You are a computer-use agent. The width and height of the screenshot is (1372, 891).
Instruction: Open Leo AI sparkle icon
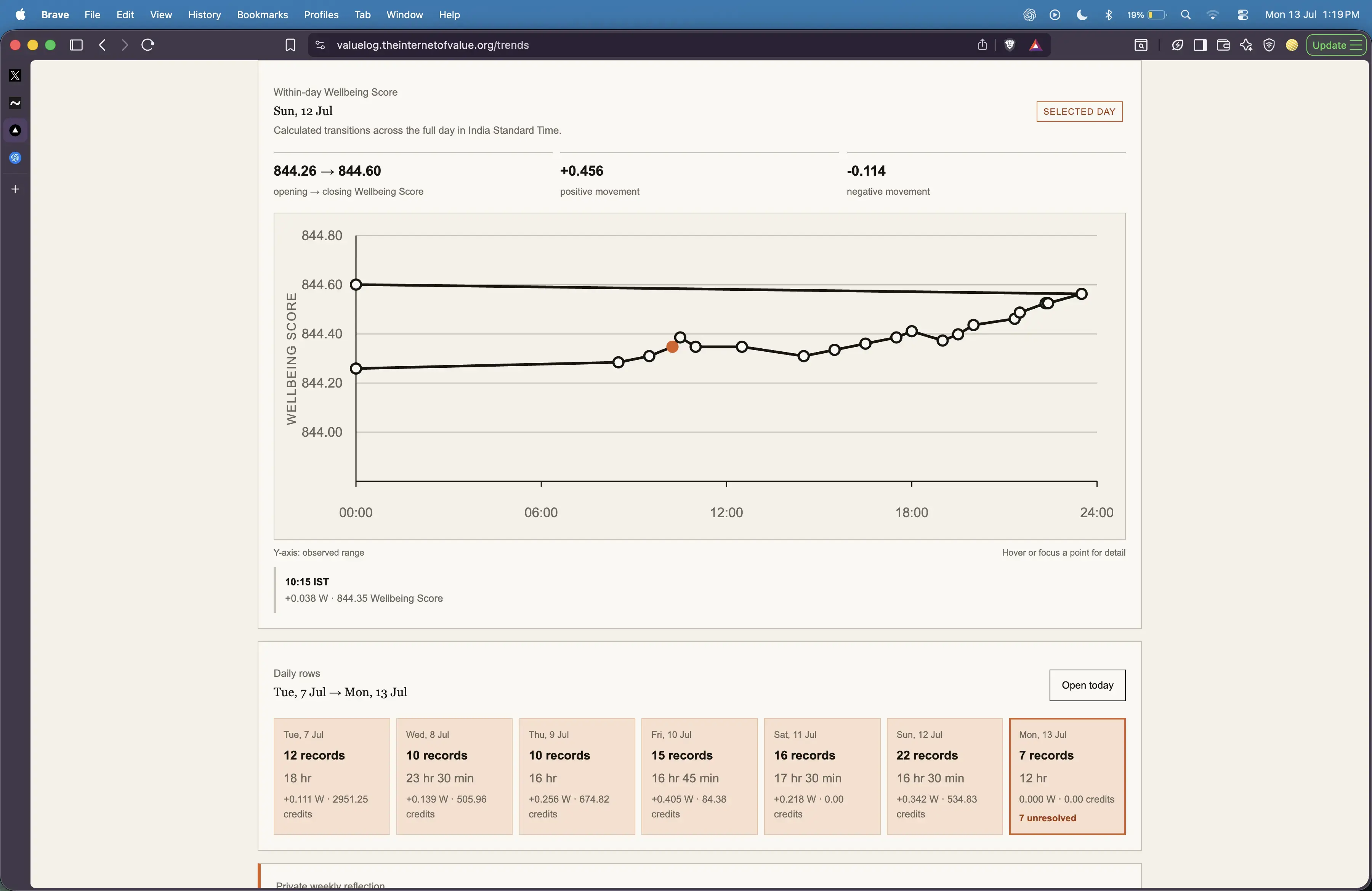pos(1246,45)
